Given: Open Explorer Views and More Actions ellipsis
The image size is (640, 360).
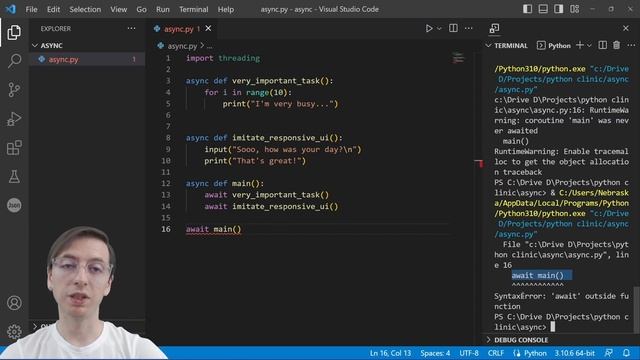Looking at the screenshot, I should [131, 28].
